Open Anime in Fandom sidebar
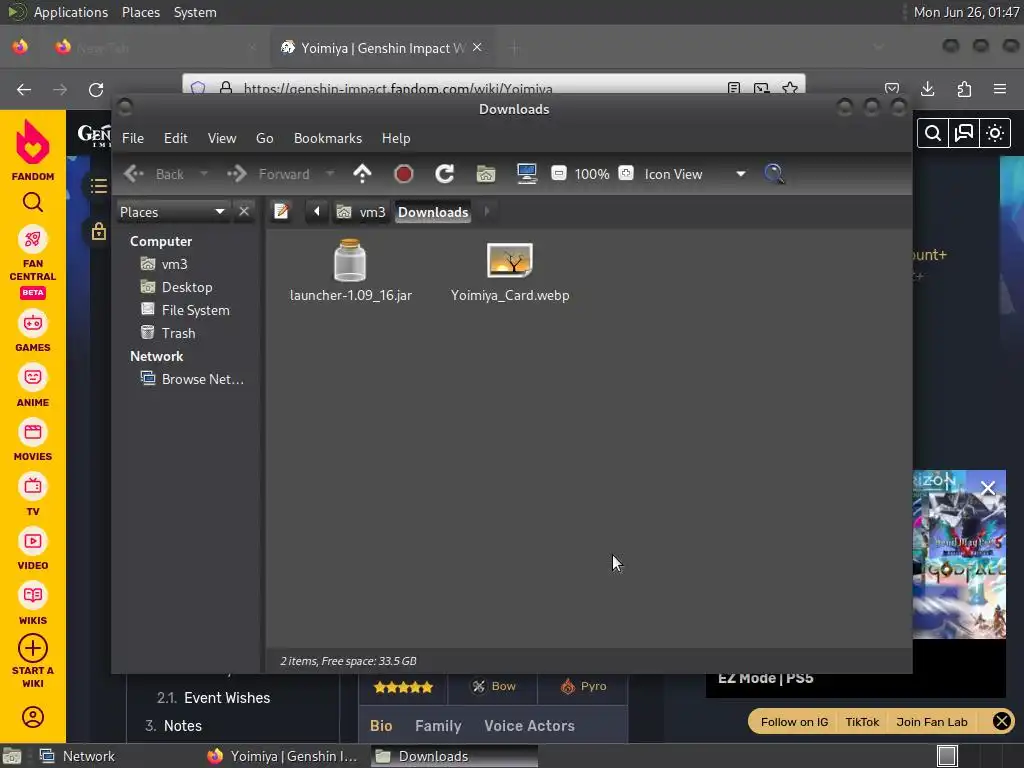The image size is (1024, 768). [x=33, y=387]
